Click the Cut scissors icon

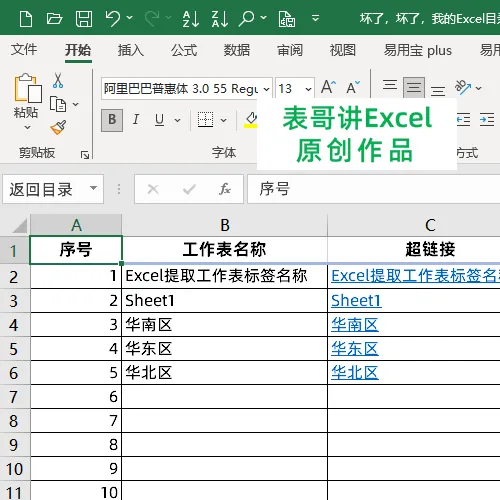point(58,80)
